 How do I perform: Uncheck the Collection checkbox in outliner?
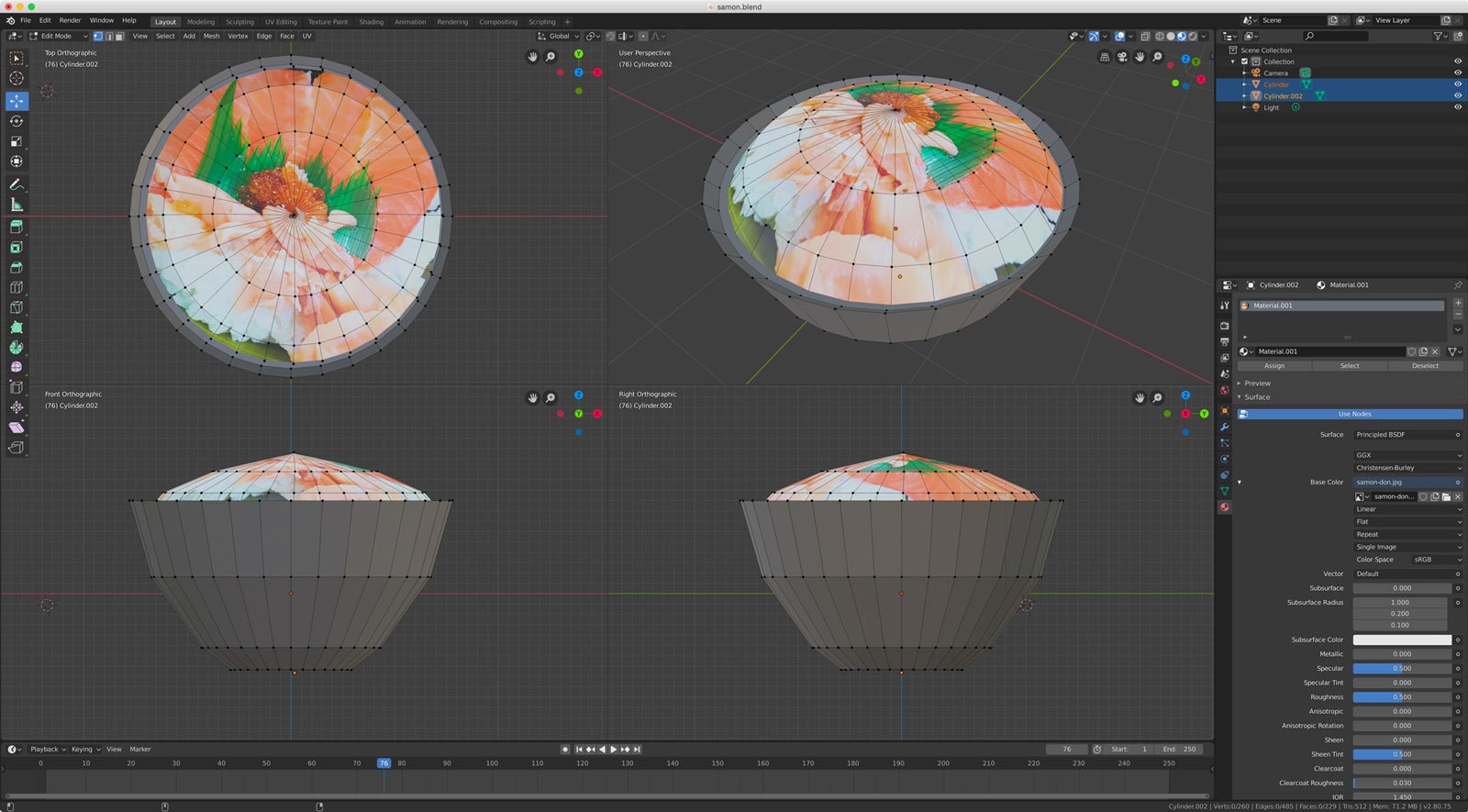coord(1245,61)
